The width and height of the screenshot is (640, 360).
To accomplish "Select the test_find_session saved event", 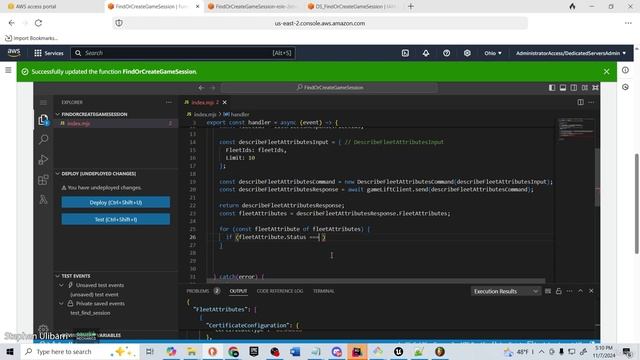I will point(90,313).
